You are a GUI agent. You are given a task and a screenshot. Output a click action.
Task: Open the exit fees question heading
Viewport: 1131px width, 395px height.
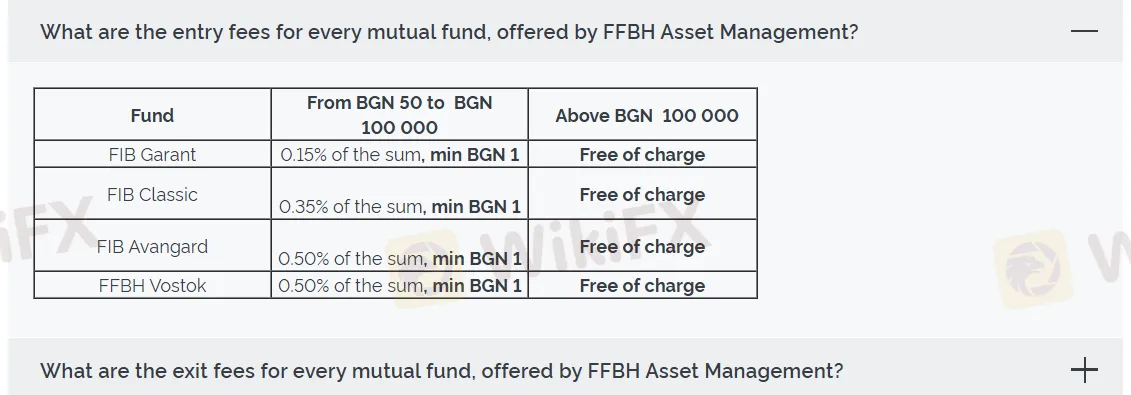(x=441, y=370)
